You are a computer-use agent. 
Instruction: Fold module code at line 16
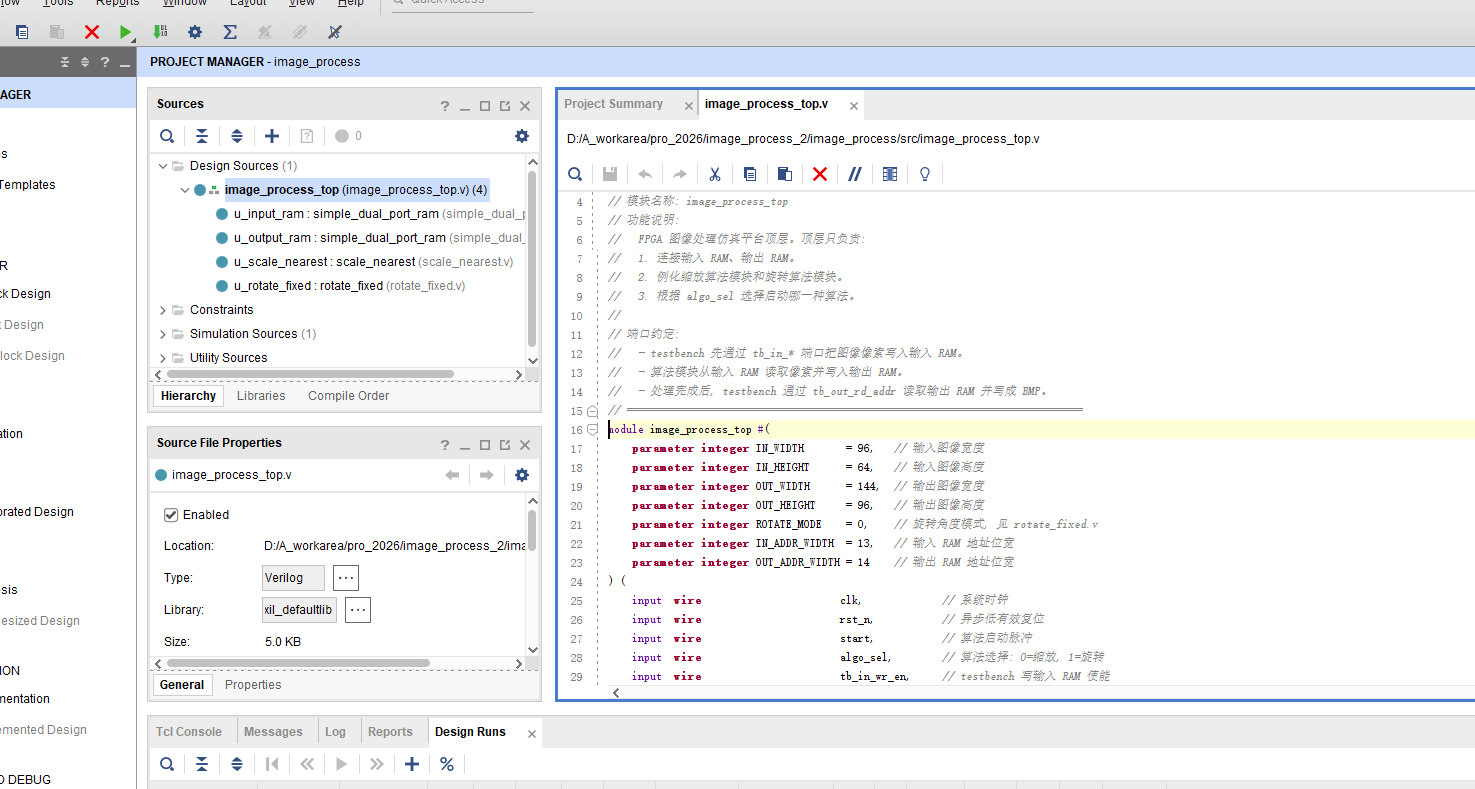click(x=593, y=430)
